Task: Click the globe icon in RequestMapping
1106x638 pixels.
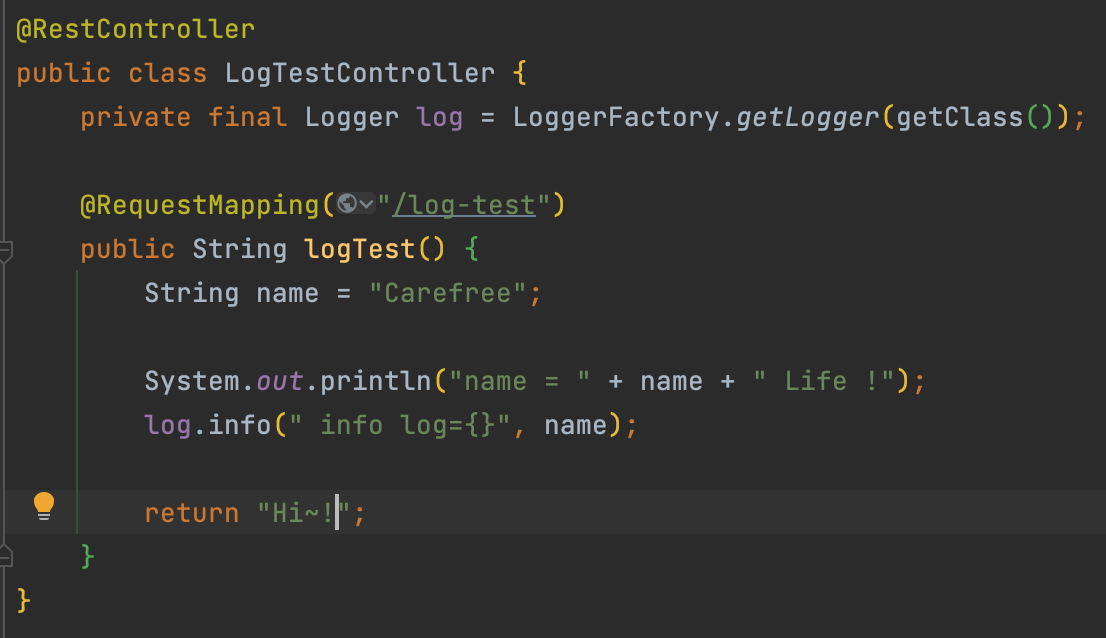Action: 346,204
